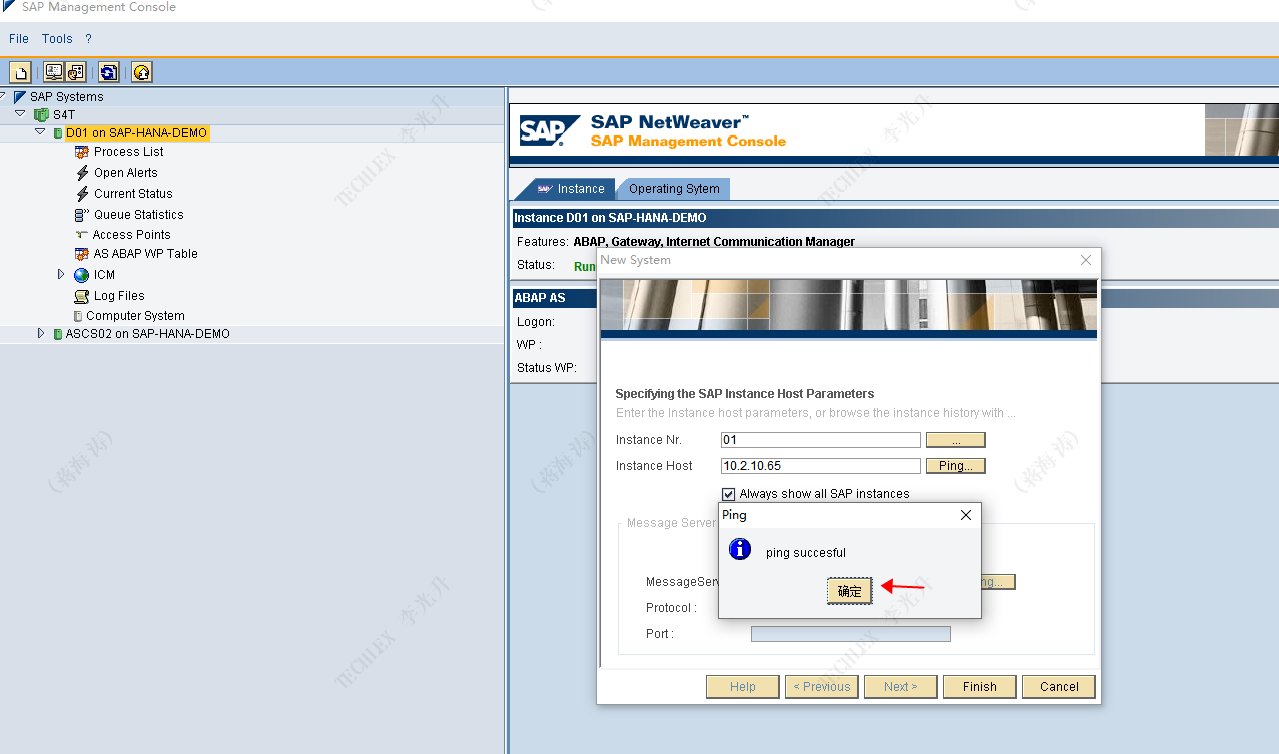Open the Queue Statistics icon
The width and height of the screenshot is (1279, 754).
(82, 215)
